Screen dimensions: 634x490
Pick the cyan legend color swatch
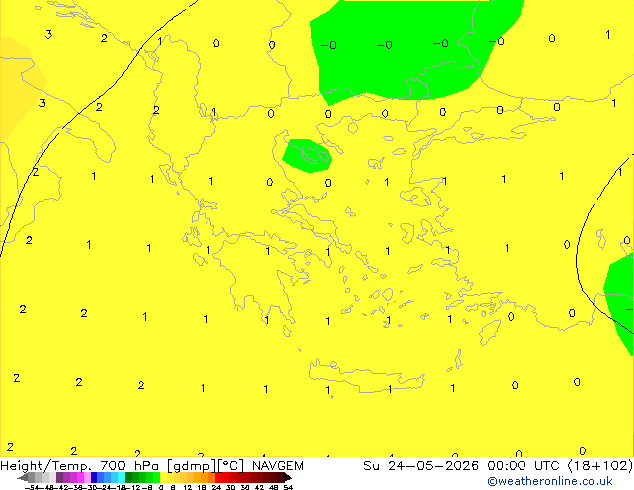(x=121, y=477)
